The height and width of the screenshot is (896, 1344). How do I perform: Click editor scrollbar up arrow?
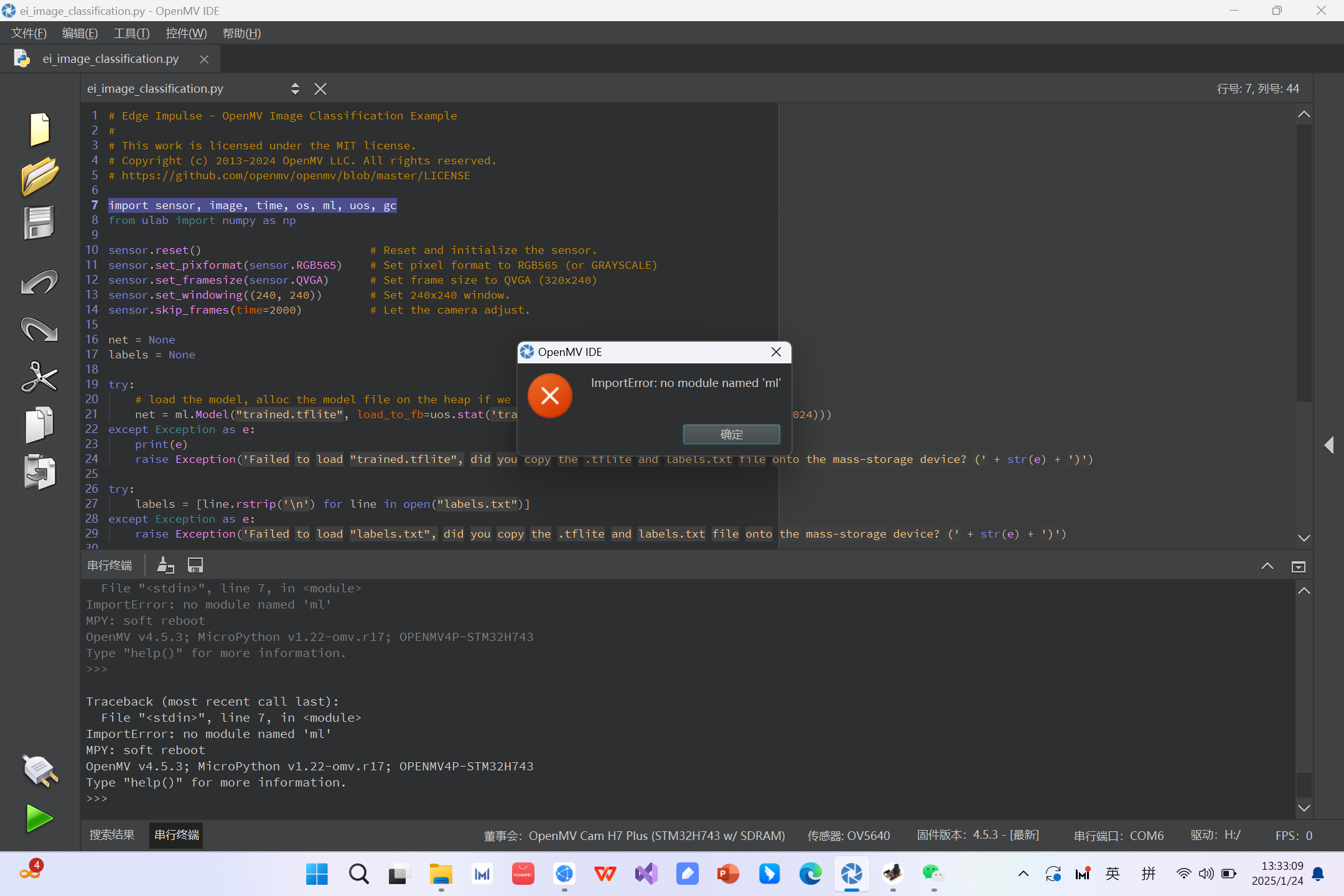click(x=1304, y=114)
